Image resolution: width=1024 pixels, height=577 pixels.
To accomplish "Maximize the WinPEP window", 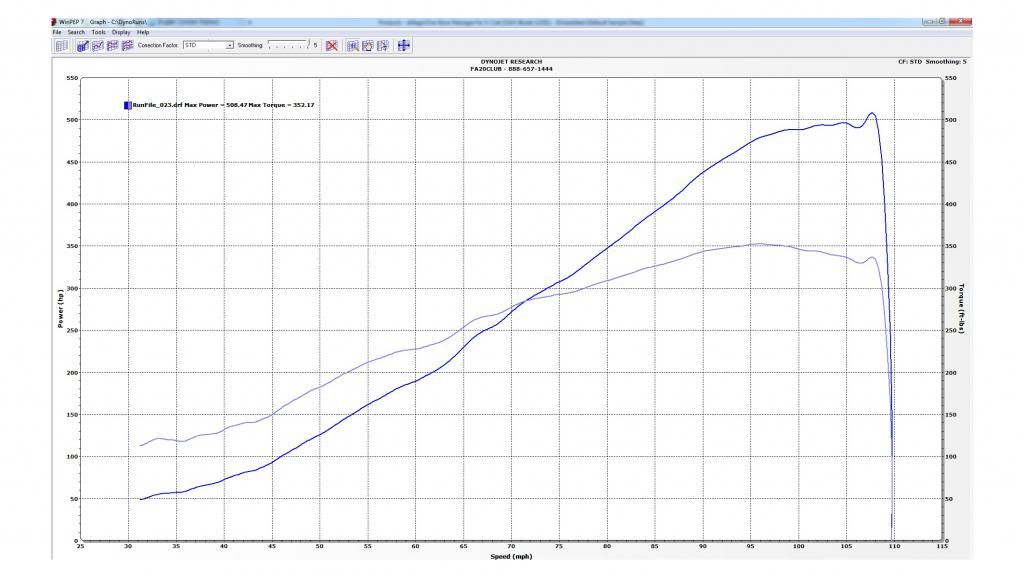I will (x=941, y=20).
